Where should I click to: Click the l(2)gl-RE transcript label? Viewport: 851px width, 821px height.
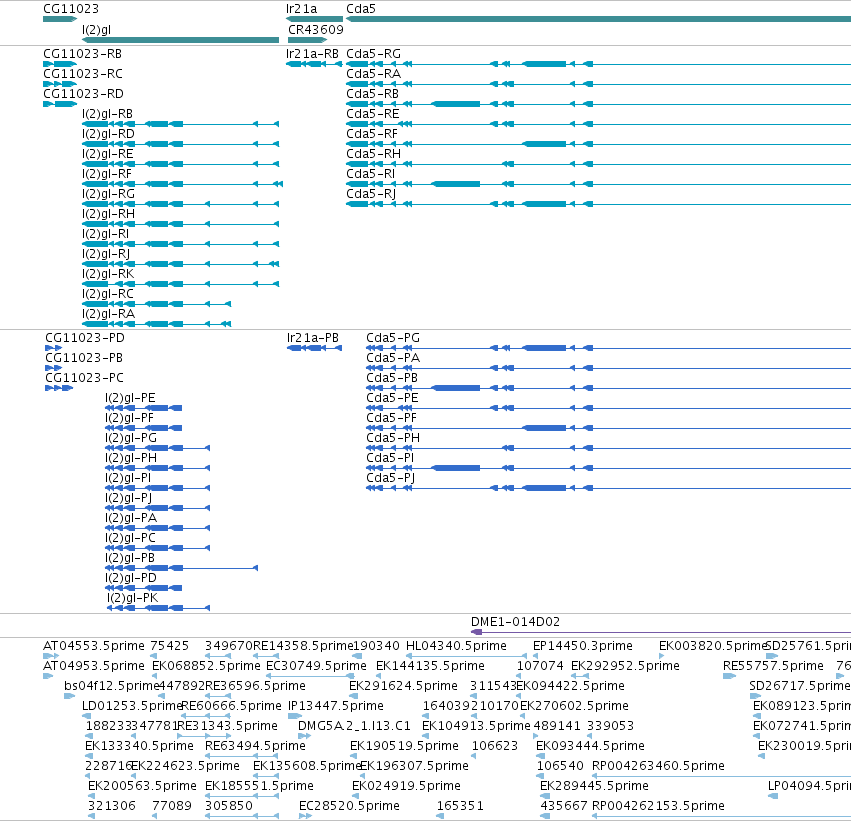(x=107, y=154)
